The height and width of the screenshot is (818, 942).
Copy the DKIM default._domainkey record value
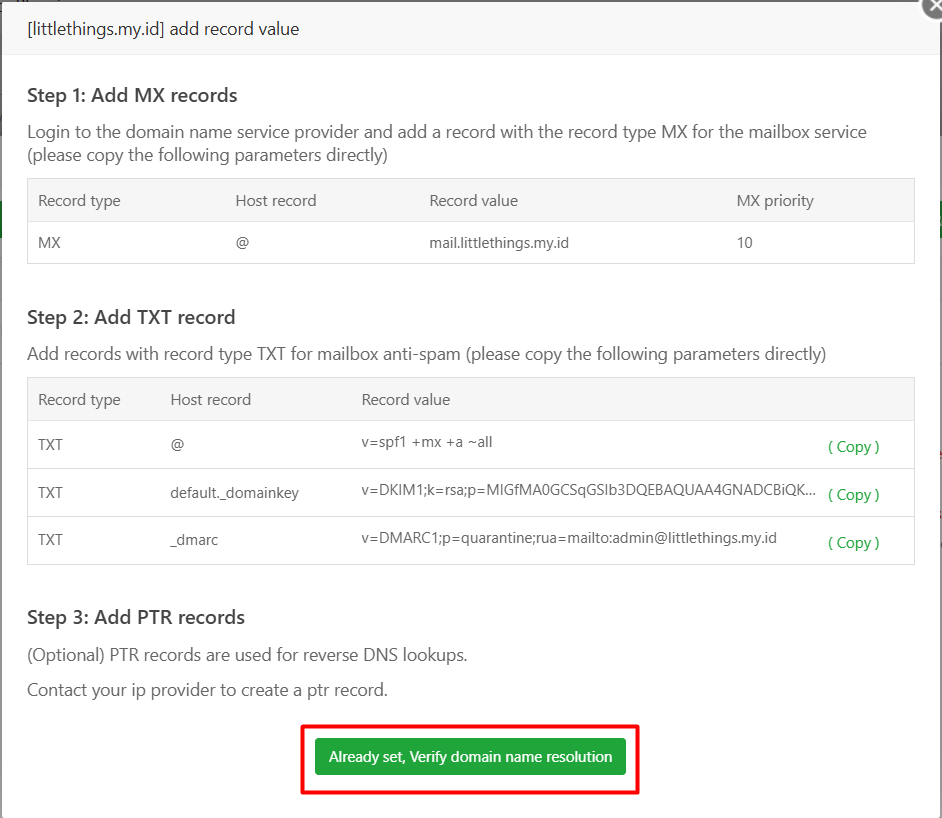pos(852,494)
